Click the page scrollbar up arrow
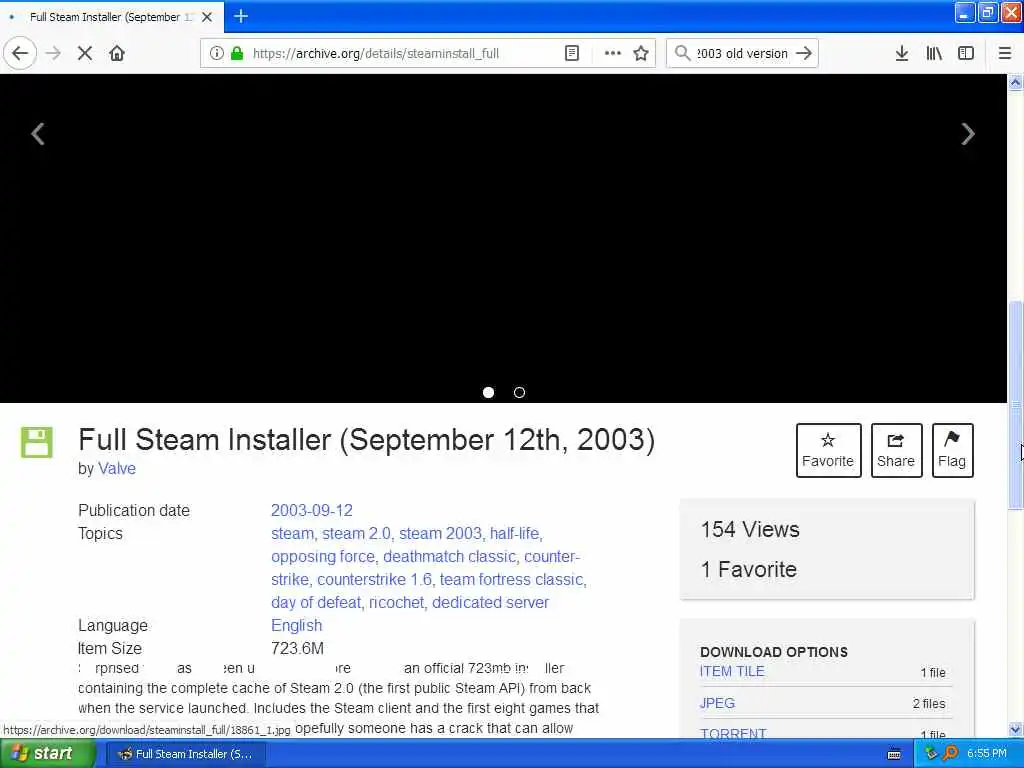The height and width of the screenshot is (768, 1024). [1015, 82]
